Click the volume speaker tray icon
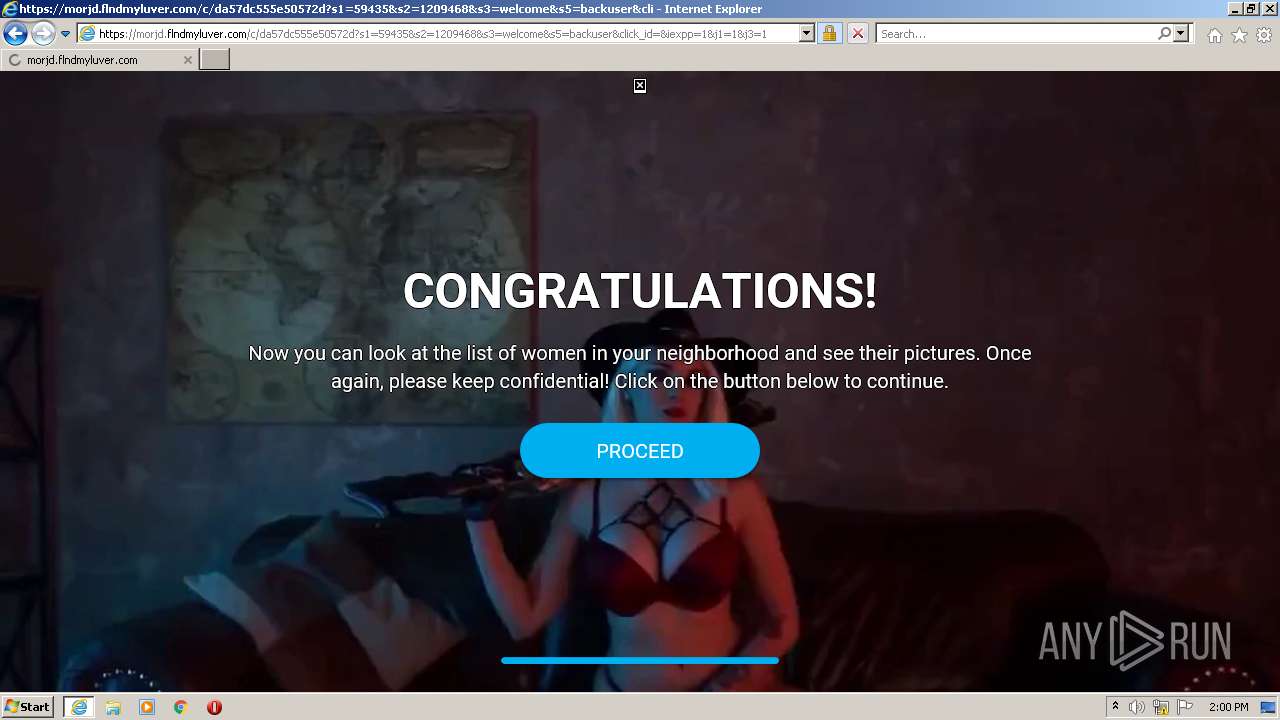1280x720 pixels. tap(1137, 707)
